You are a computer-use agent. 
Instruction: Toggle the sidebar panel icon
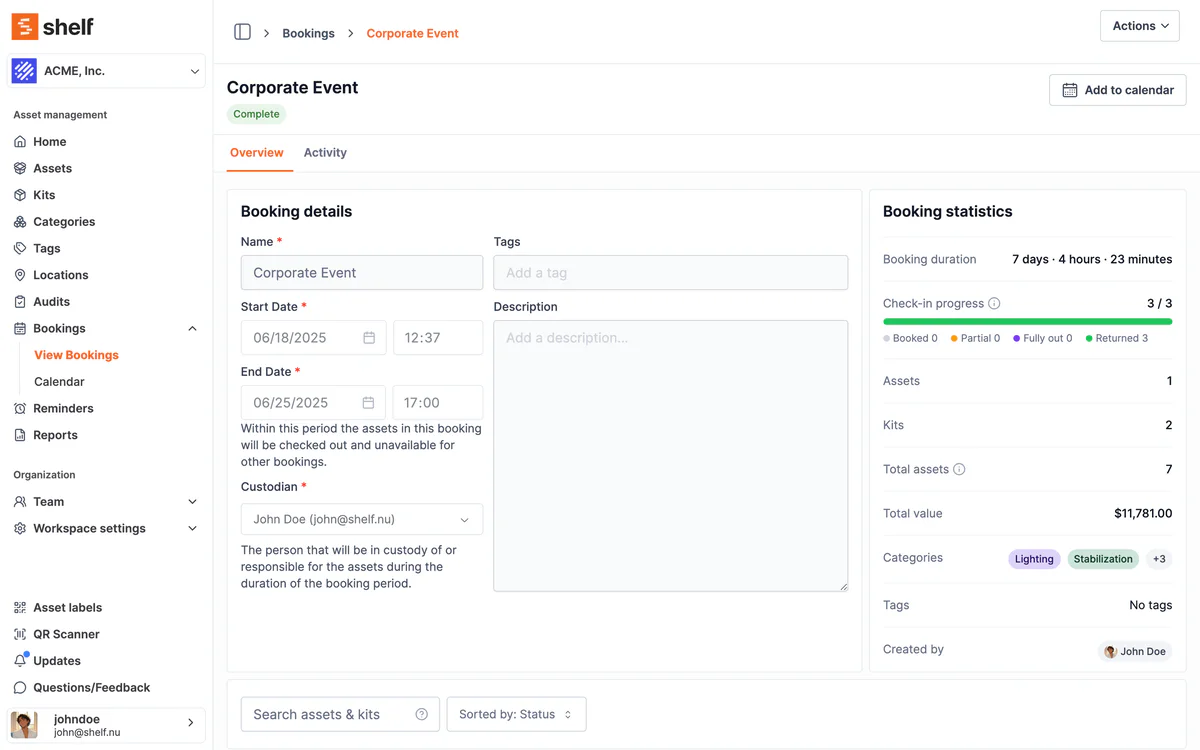coord(242,32)
